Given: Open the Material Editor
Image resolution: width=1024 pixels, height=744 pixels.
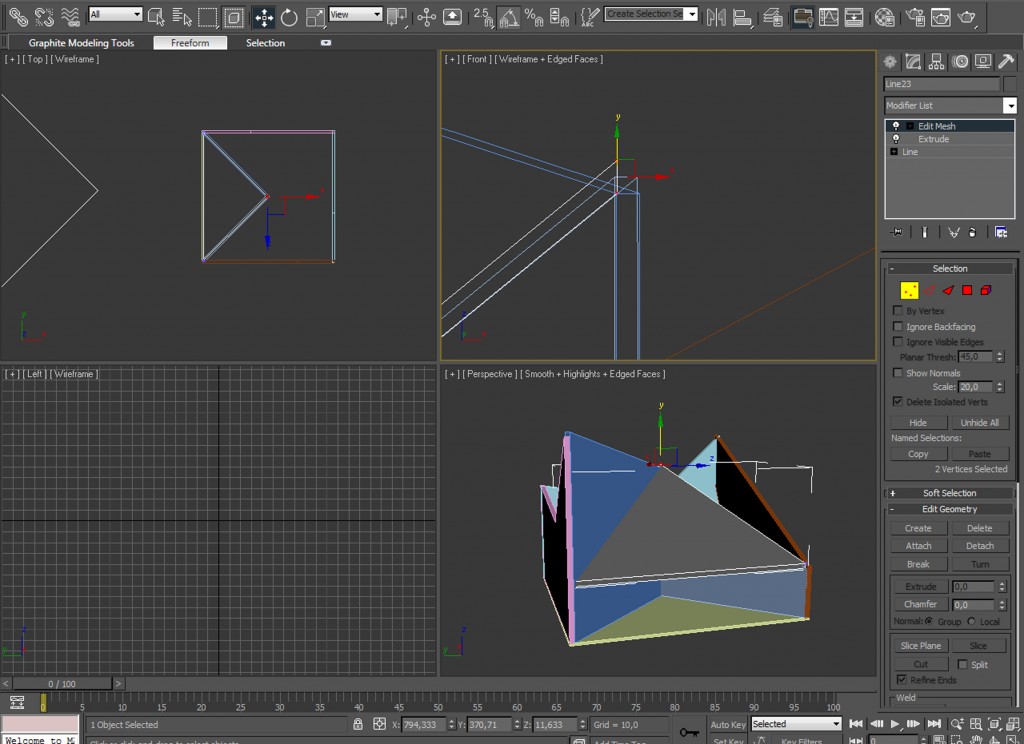Looking at the screenshot, I should 885,17.
